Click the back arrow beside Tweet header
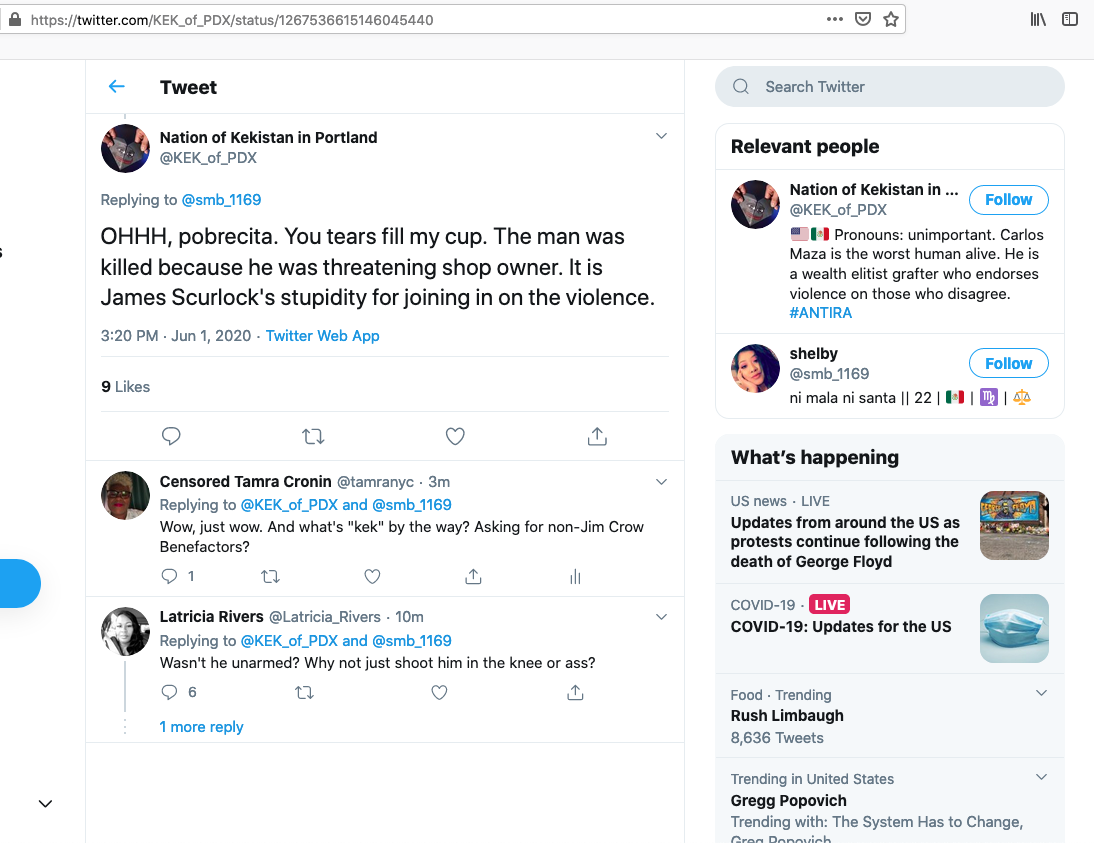 pos(117,87)
